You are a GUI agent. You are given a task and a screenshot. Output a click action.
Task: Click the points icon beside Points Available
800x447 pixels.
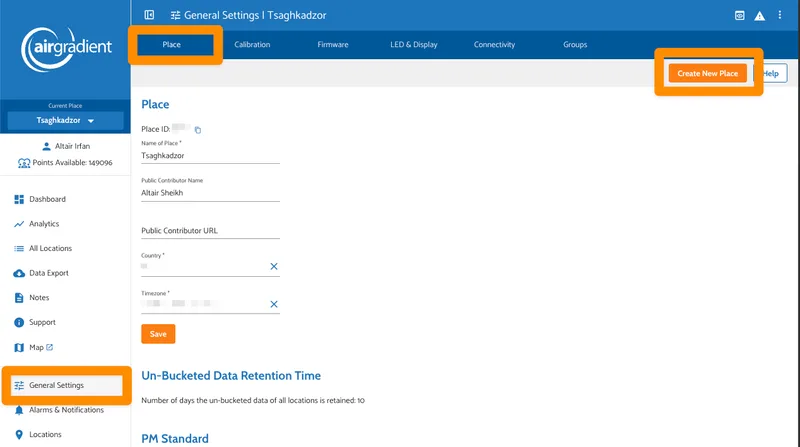pos(24,163)
